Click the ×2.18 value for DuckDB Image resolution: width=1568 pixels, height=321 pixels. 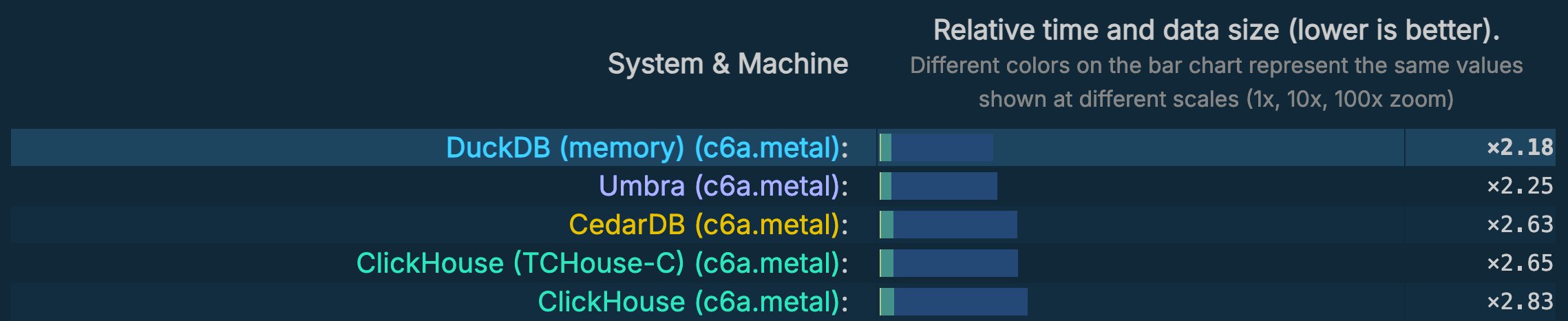click(1520, 147)
